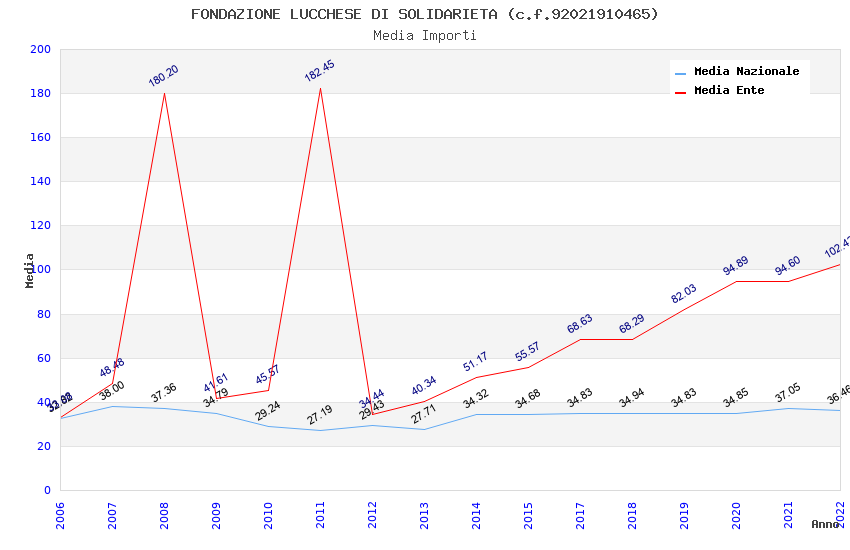Click the 180.20 peak data label
850x550 pixels.
(163, 76)
